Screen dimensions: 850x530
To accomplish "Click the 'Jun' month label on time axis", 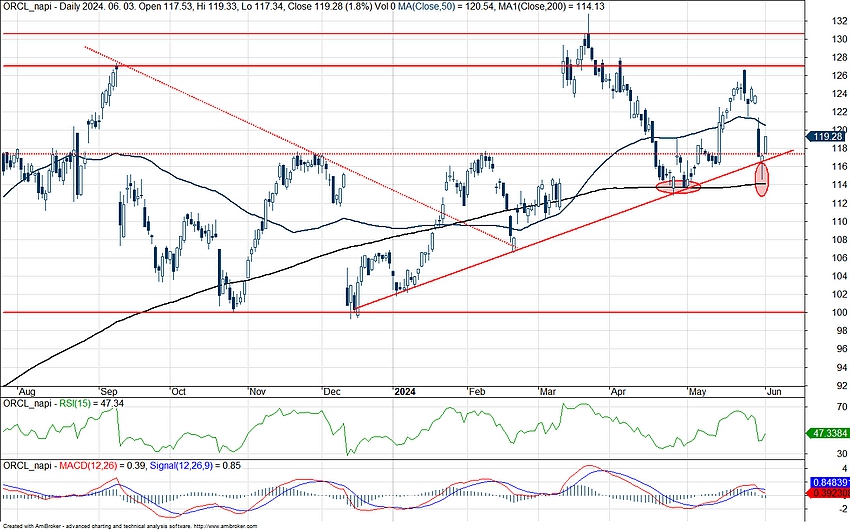I will pos(775,391).
